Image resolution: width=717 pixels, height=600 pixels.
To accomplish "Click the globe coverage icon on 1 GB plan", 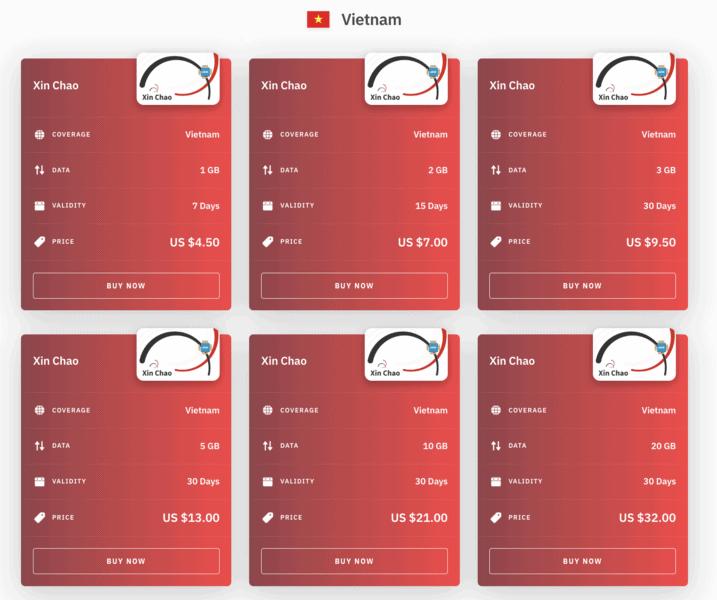I will 40,134.
